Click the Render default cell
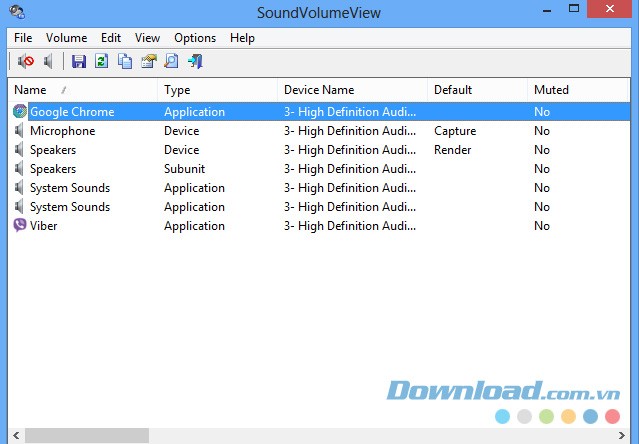 point(452,150)
